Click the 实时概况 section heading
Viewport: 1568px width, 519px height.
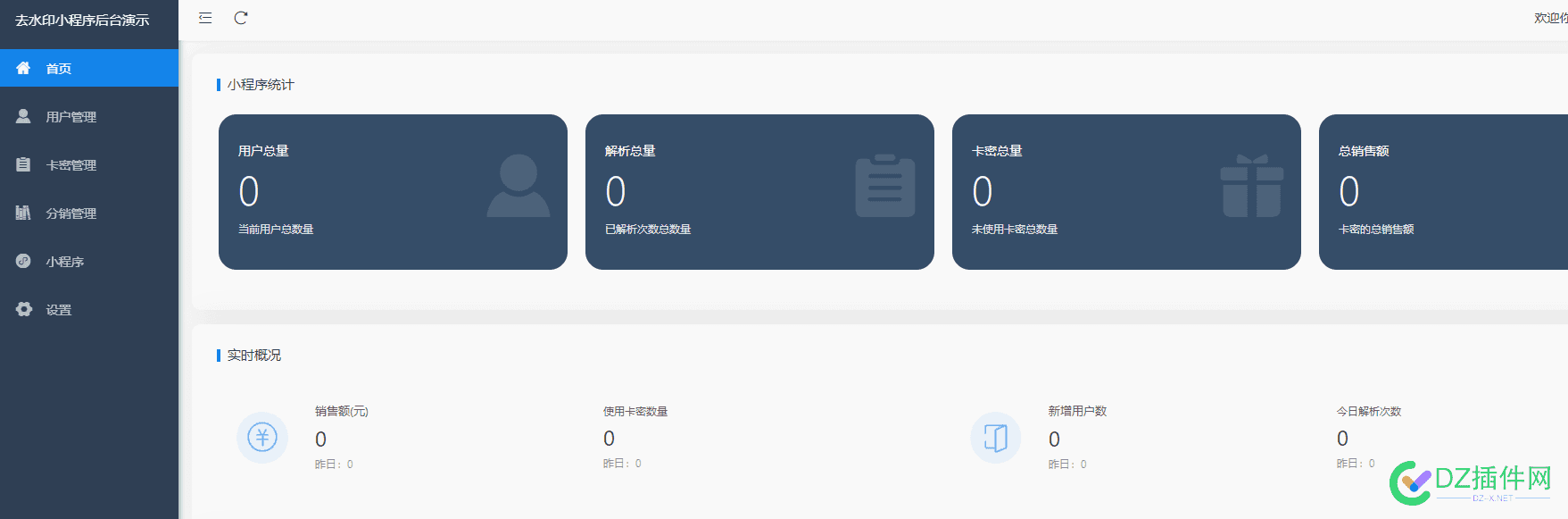pyautogui.click(x=254, y=356)
